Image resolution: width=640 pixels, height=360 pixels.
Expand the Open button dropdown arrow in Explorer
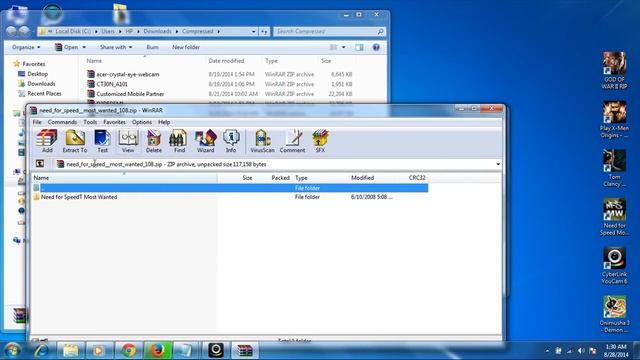[84, 47]
